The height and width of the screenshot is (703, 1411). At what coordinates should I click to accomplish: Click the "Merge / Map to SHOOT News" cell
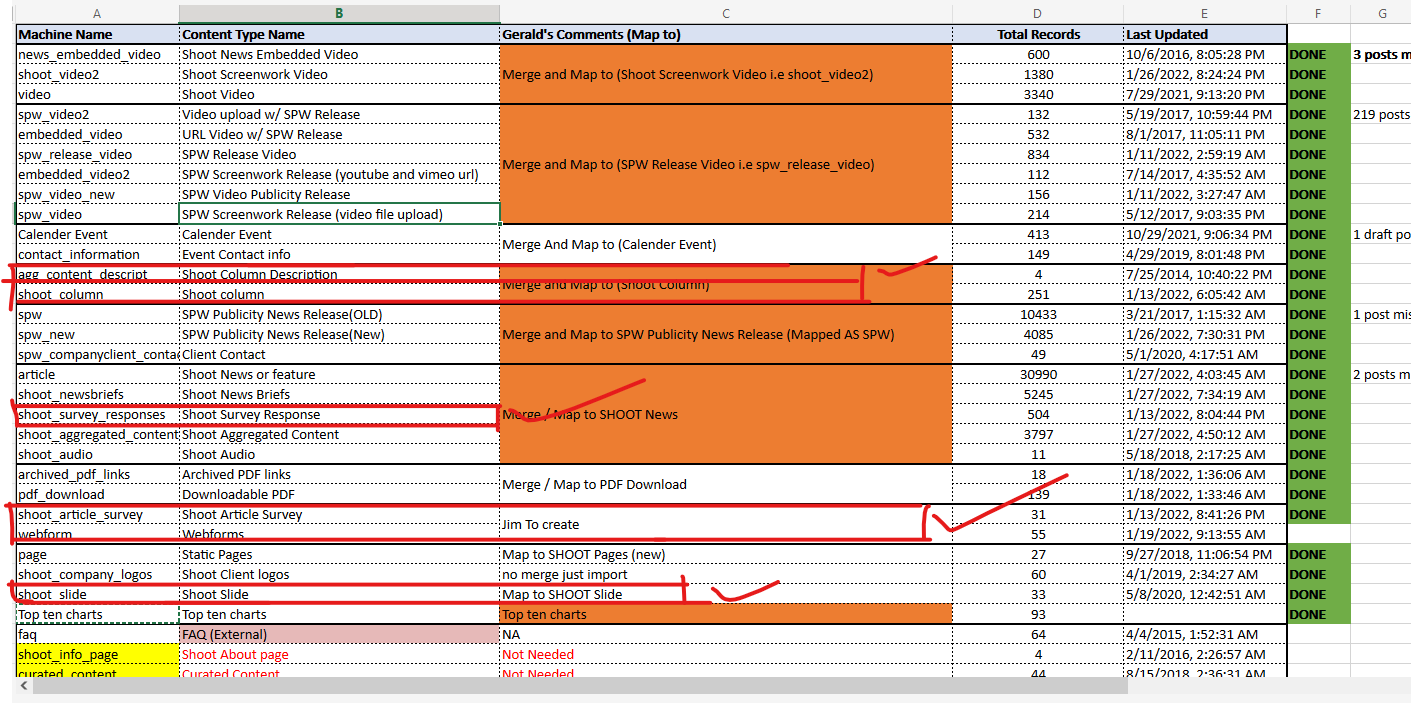(x=726, y=414)
